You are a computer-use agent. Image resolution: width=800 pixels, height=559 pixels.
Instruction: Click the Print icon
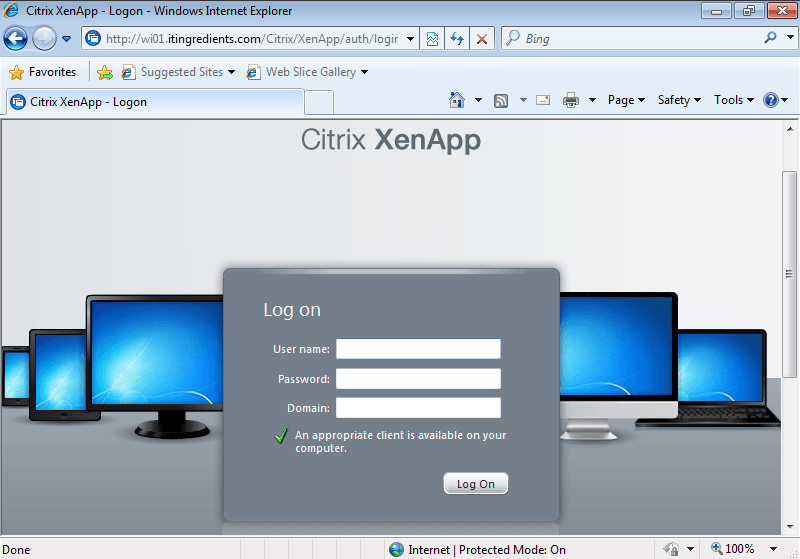pyautogui.click(x=570, y=100)
